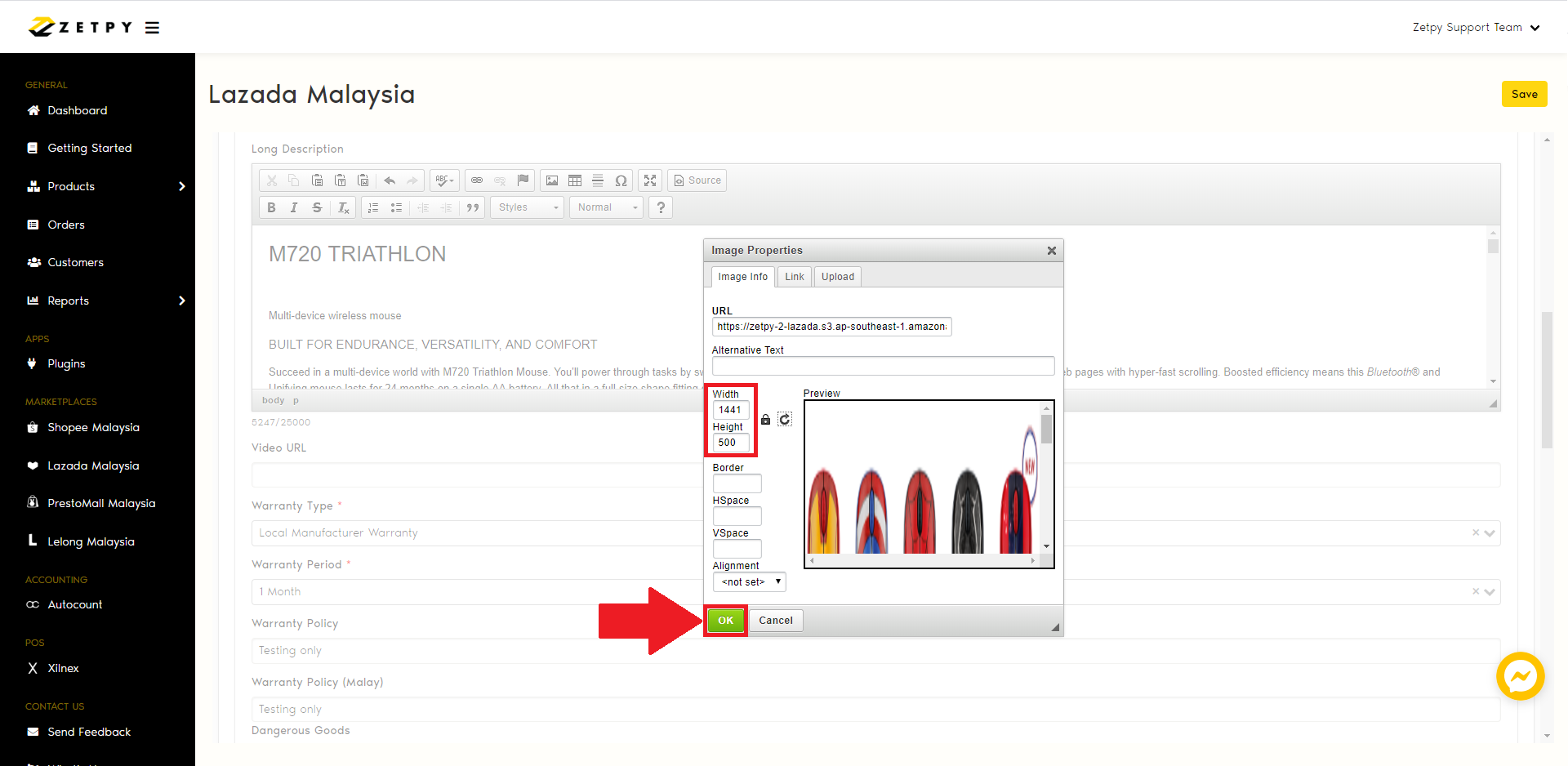This screenshot has width=1568, height=766.
Task: Open Shopee Malaysia in the sidebar
Action: coord(93,428)
